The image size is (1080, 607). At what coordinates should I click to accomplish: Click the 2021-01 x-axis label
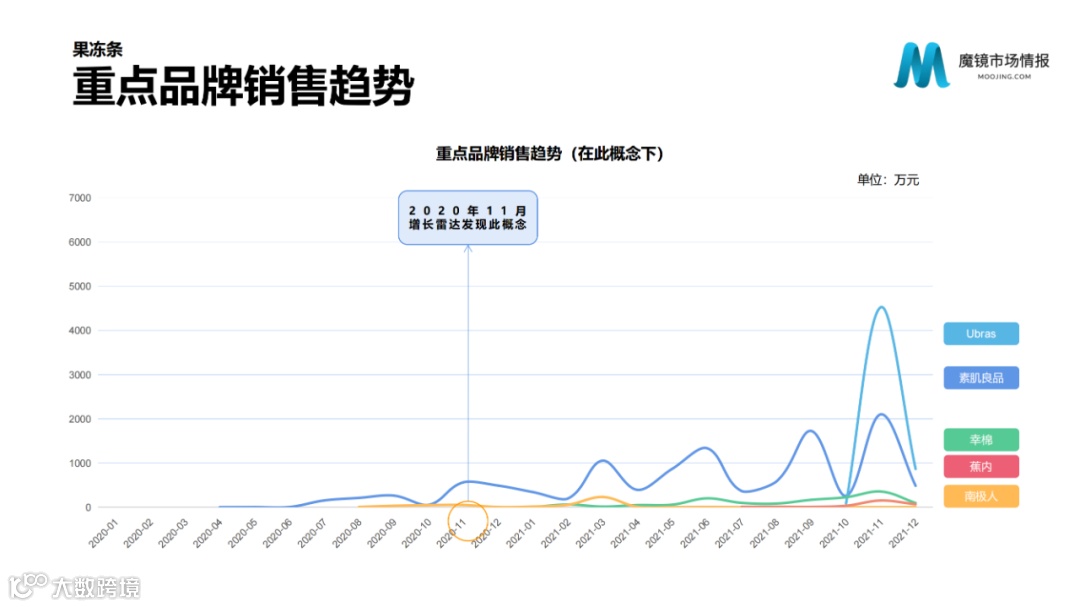pyautogui.click(x=521, y=533)
